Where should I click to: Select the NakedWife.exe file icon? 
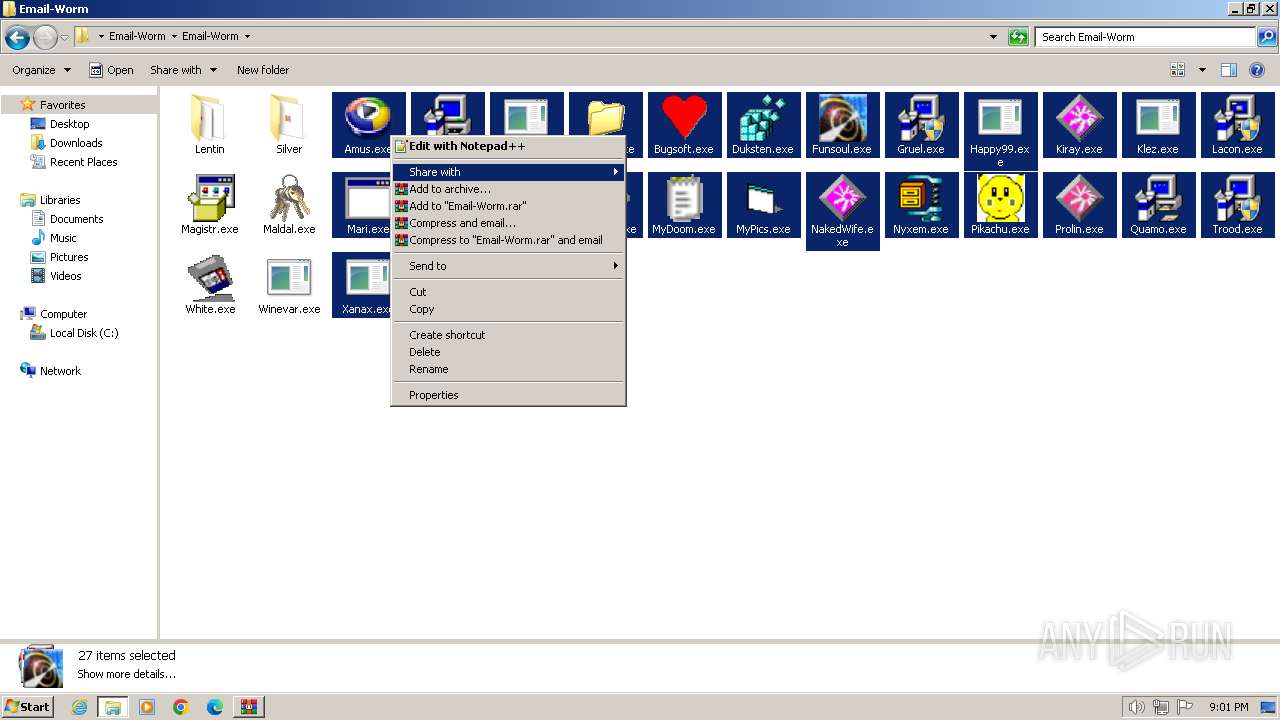[842, 211]
